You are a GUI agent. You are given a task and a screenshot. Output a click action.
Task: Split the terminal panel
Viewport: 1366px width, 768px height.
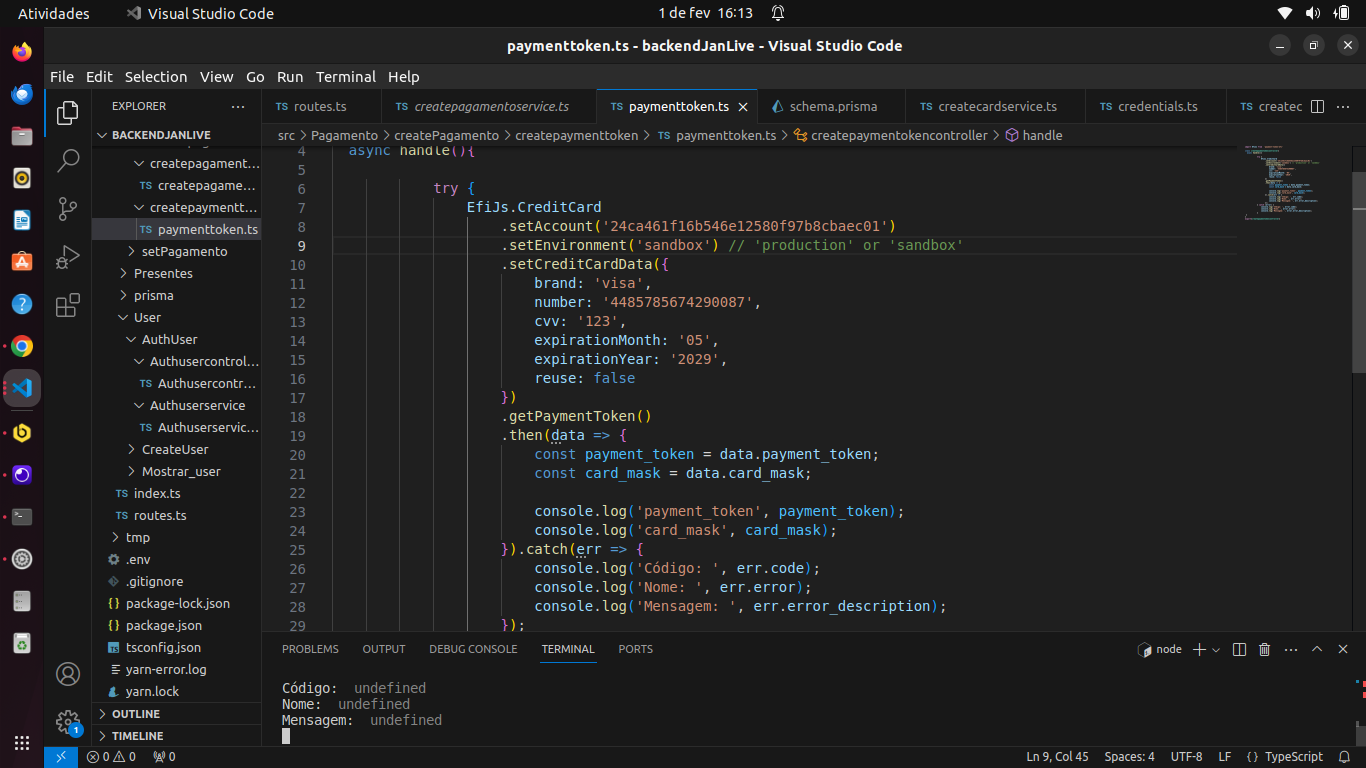(1239, 649)
